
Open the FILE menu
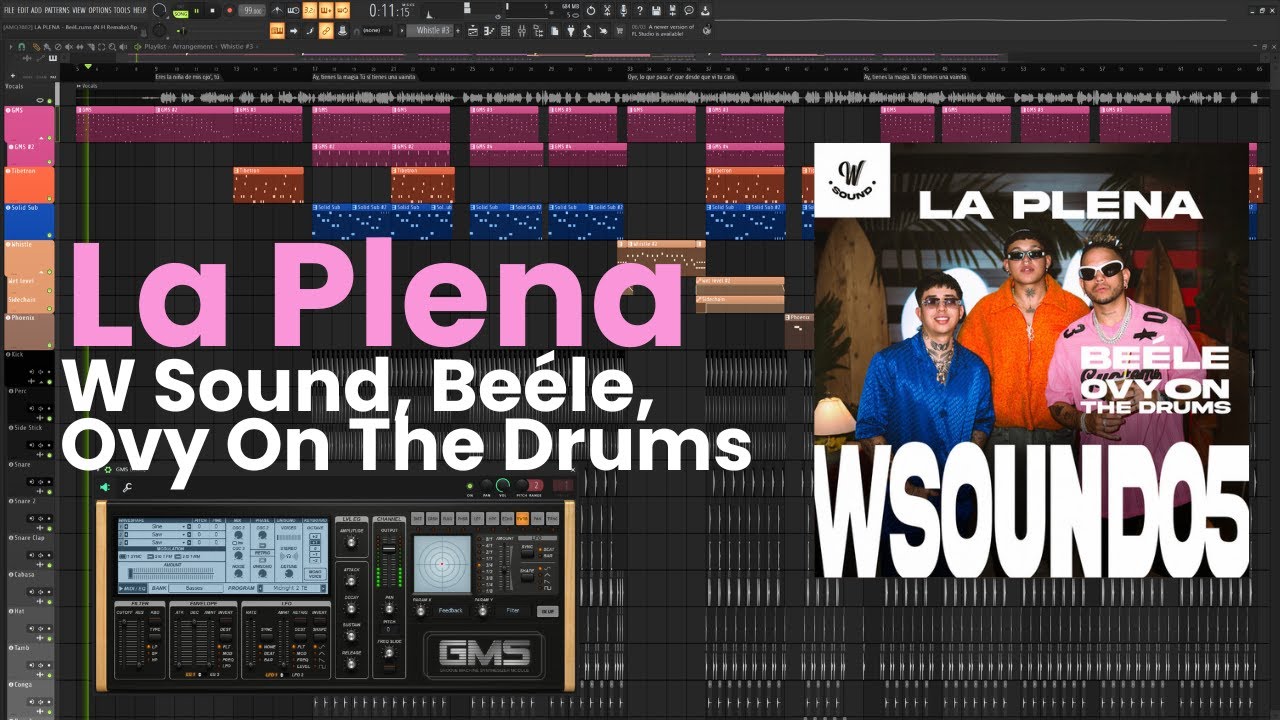[9, 10]
